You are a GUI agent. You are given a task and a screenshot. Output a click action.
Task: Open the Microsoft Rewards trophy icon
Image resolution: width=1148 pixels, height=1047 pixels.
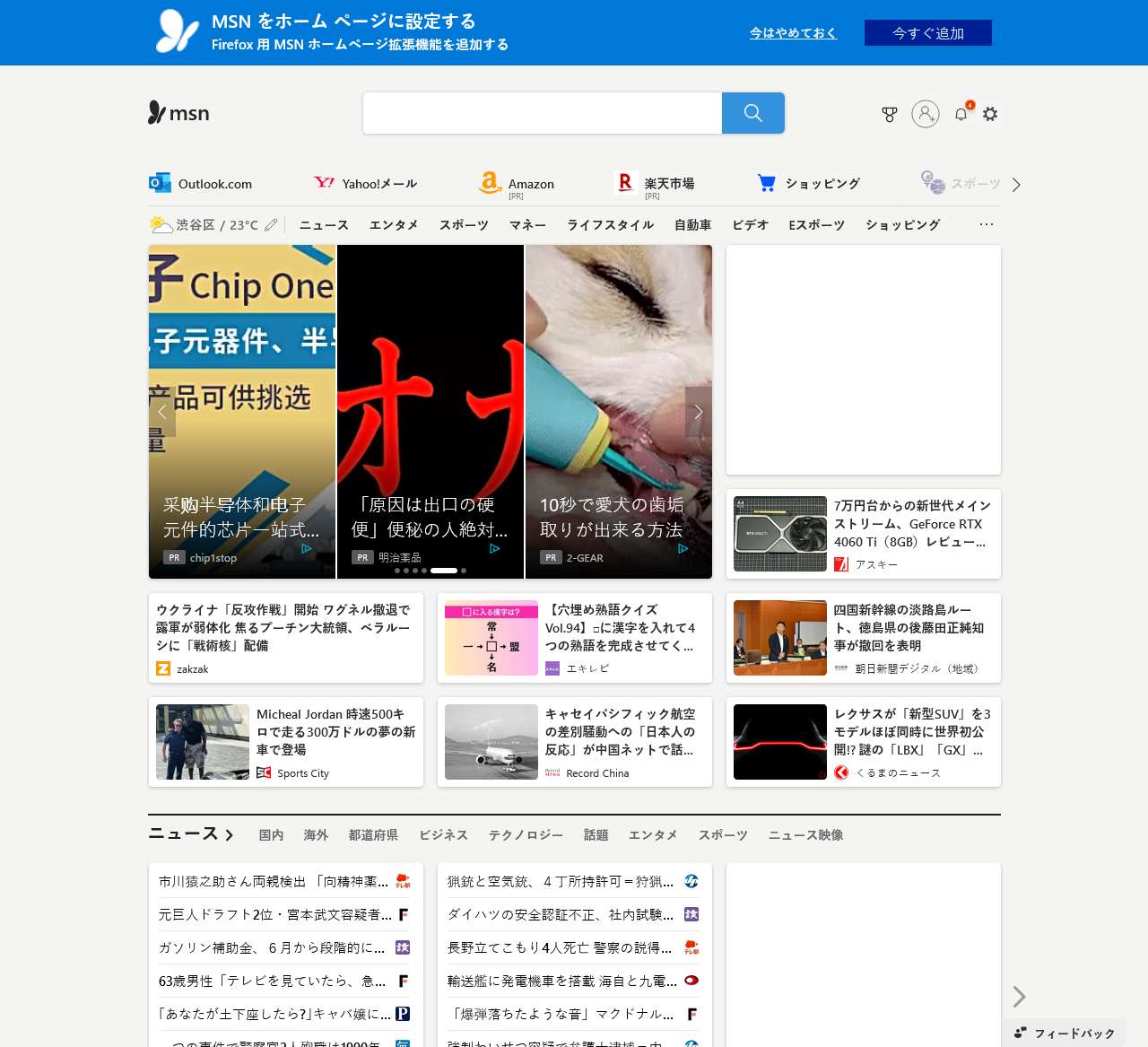[890, 114]
